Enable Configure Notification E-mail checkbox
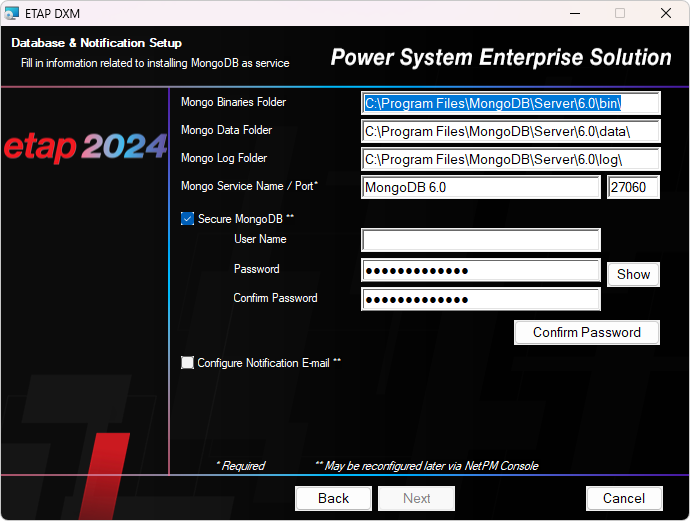Image resolution: width=690 pixels, height=521 pixels. [x=187, y=363]
